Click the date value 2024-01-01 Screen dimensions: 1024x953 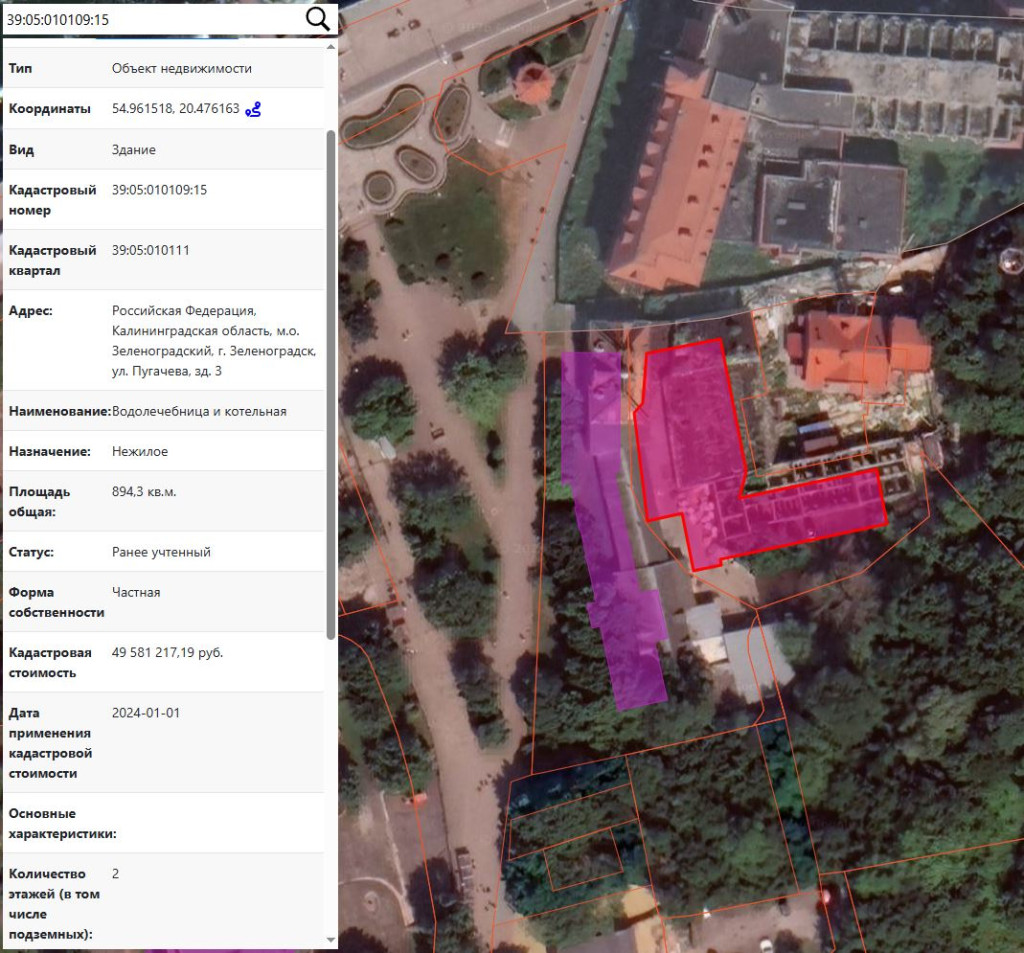pyautogui.click(x=146, y=713)
